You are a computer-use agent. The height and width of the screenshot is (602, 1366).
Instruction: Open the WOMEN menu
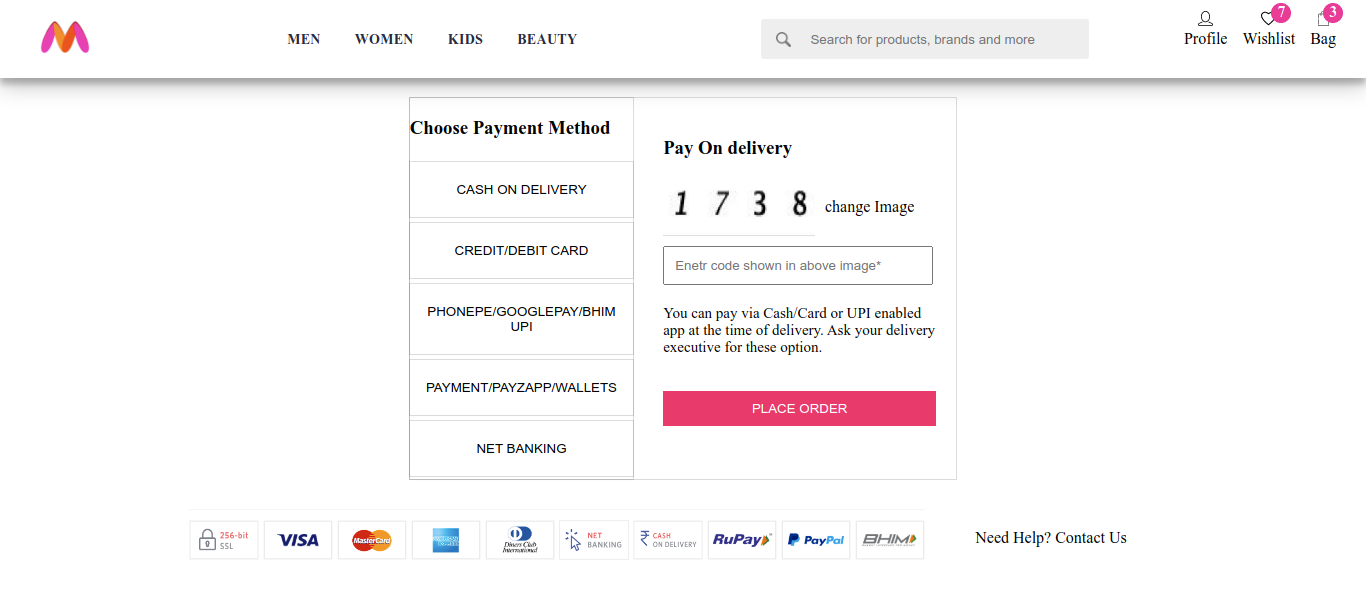pyautogui.click(x=384, y=40)
